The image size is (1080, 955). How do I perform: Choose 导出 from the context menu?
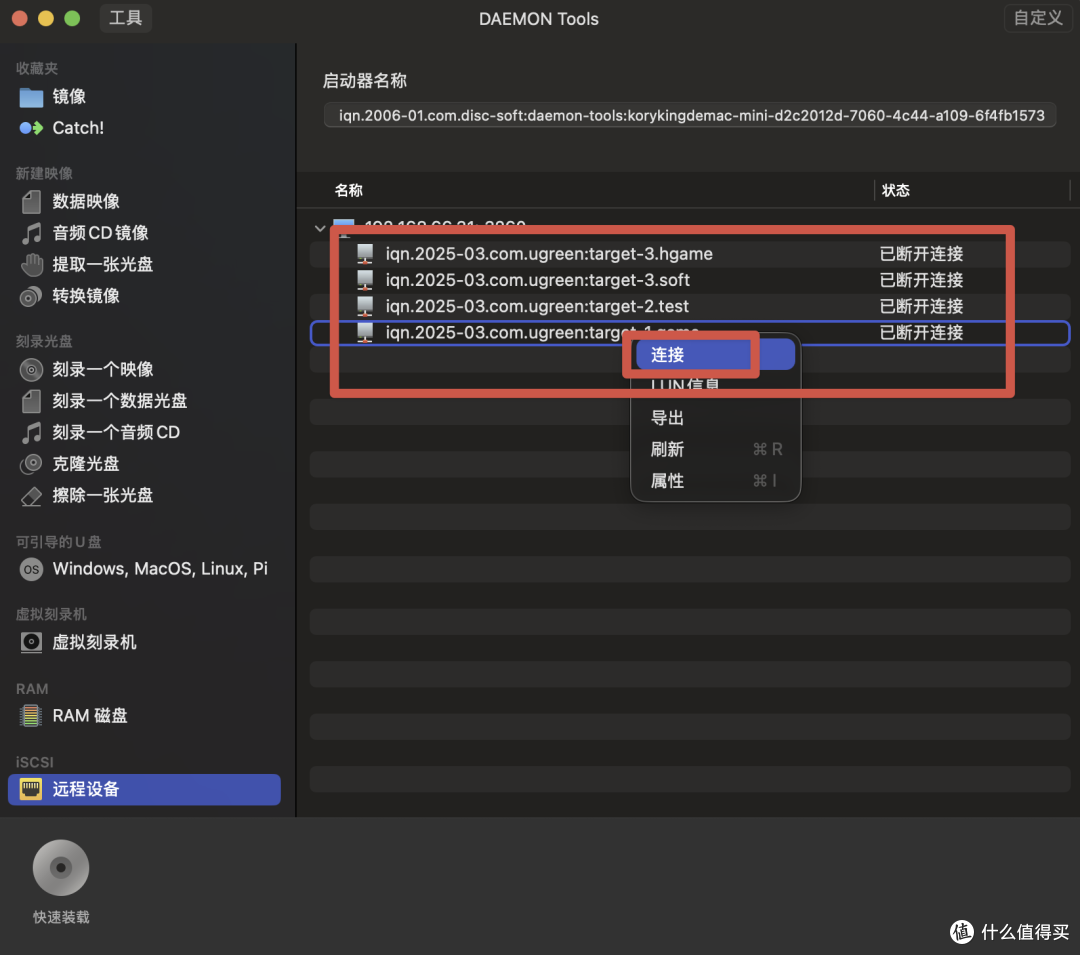[715, 418]
